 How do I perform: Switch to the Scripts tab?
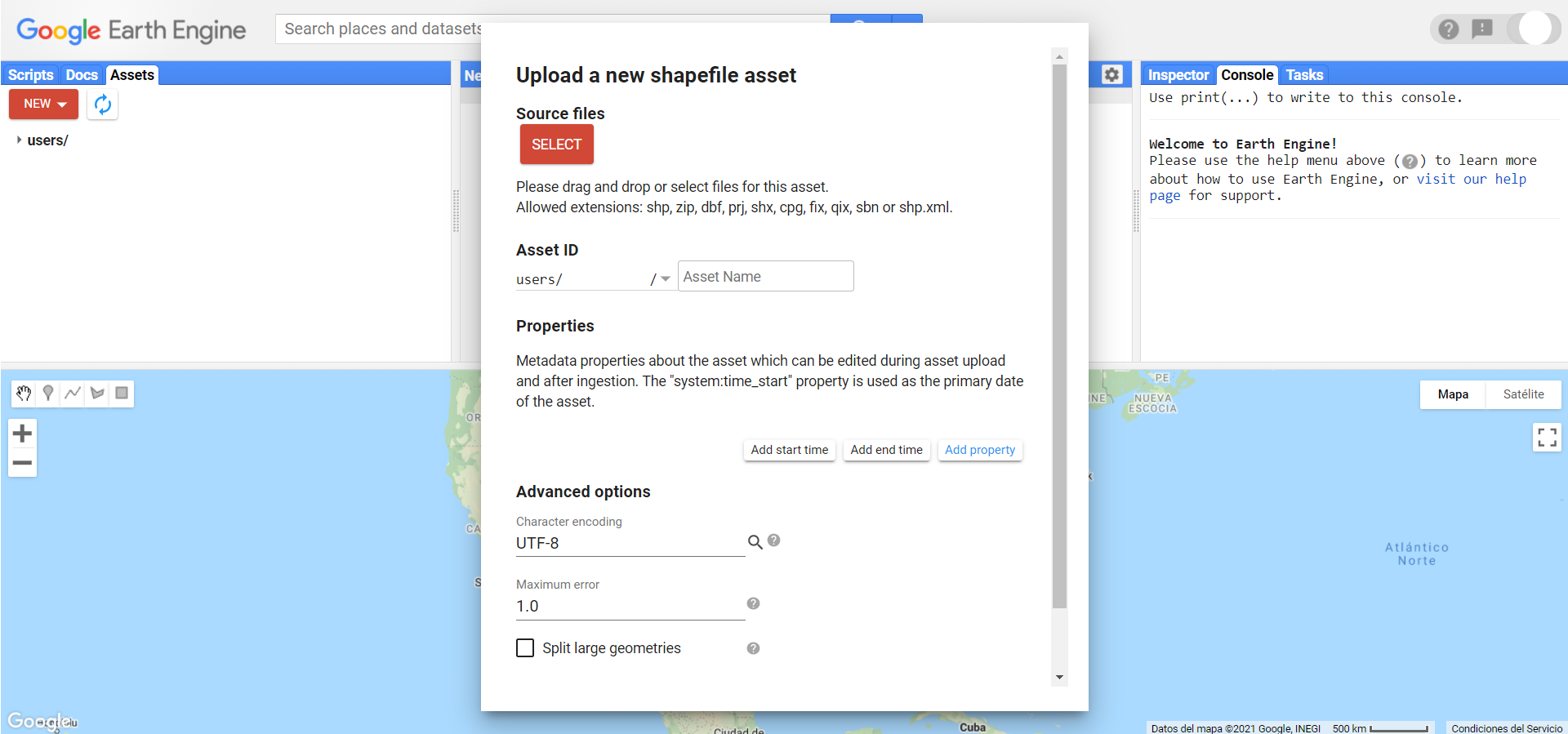pos(30,75)
